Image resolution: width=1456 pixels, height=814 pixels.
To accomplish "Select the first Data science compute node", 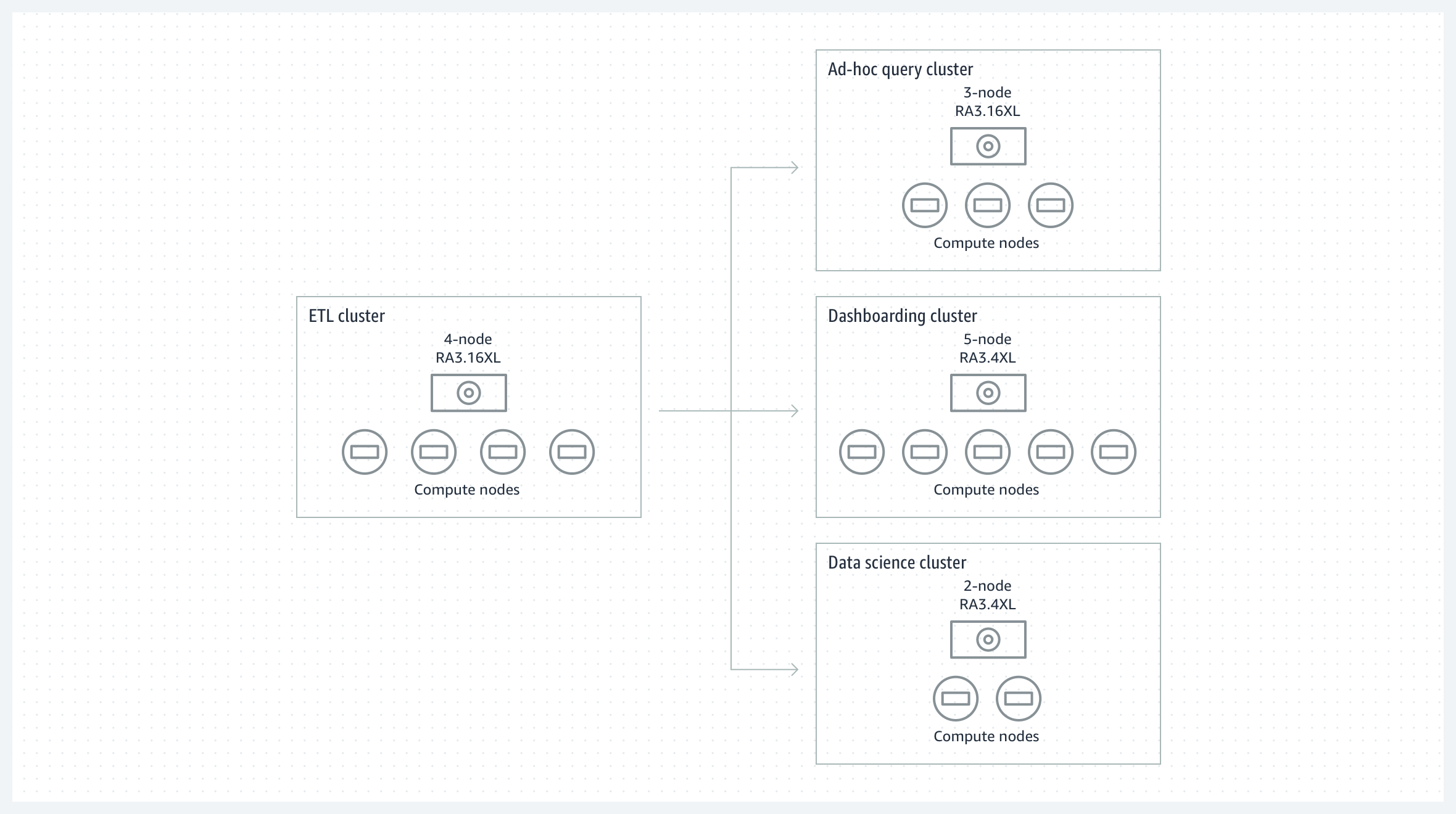I will (x=956, y=699).
